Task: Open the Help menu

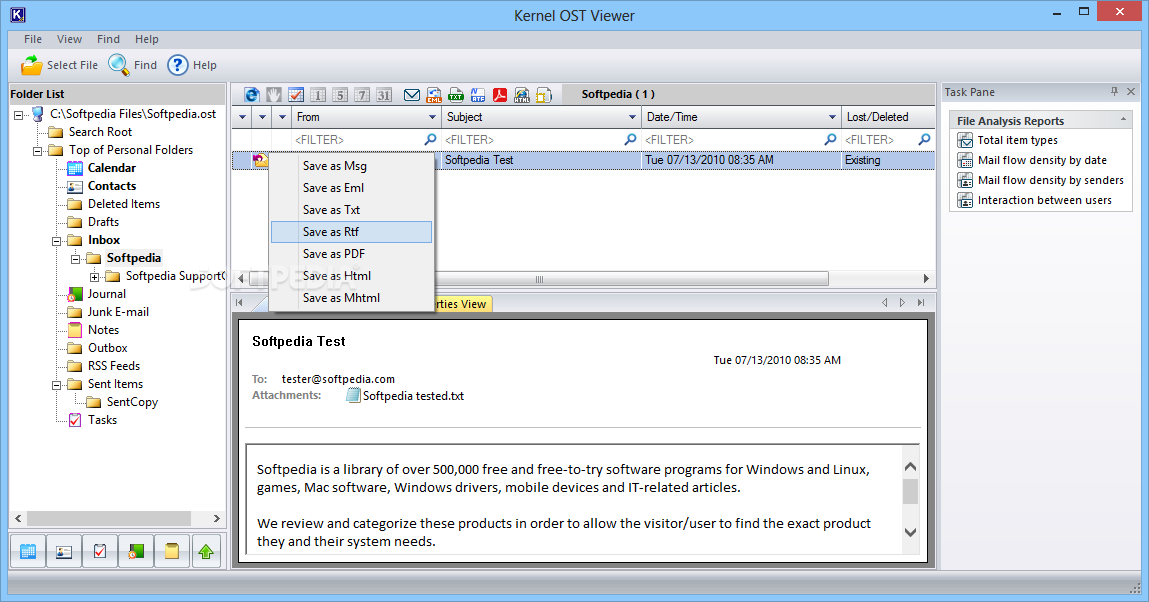Action: click(x=147, y=40)
